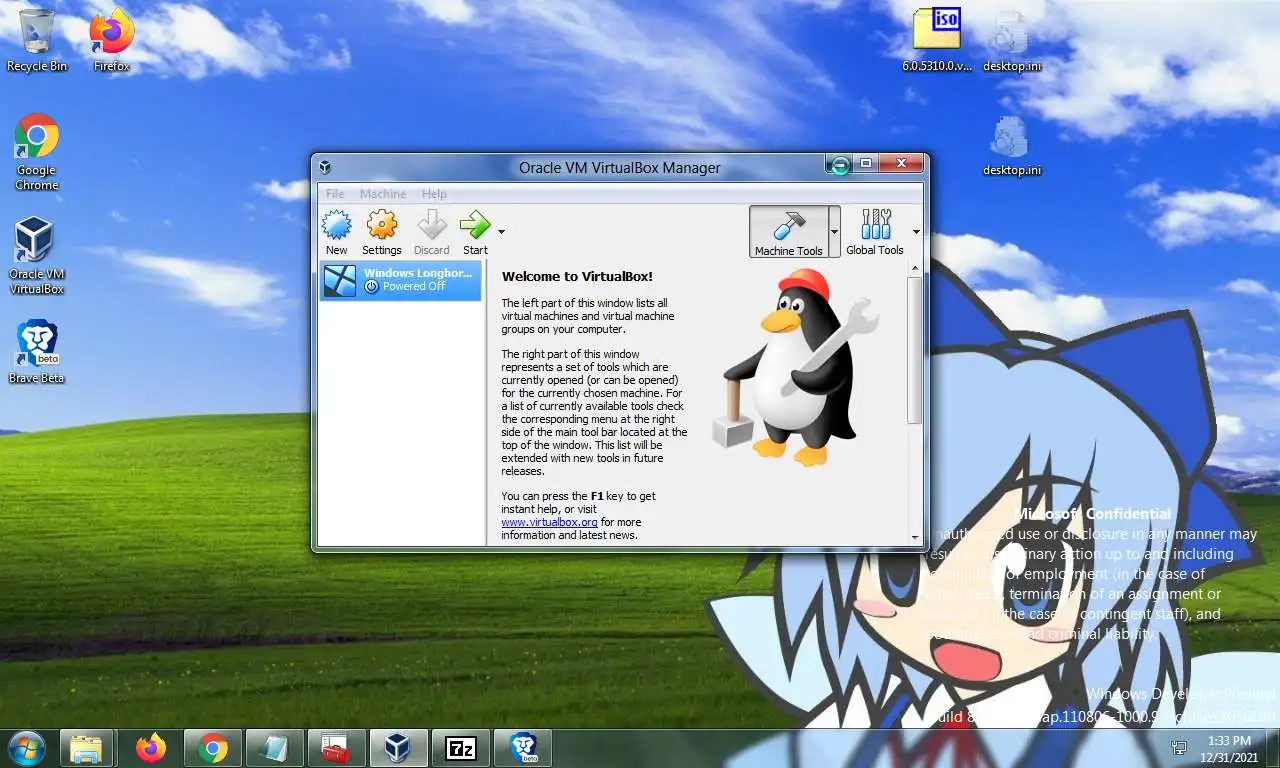Select the Brave Beta desktop shortcut
Image resolution: width=1280 pixels, height=768 pixels.
(37, 352)
